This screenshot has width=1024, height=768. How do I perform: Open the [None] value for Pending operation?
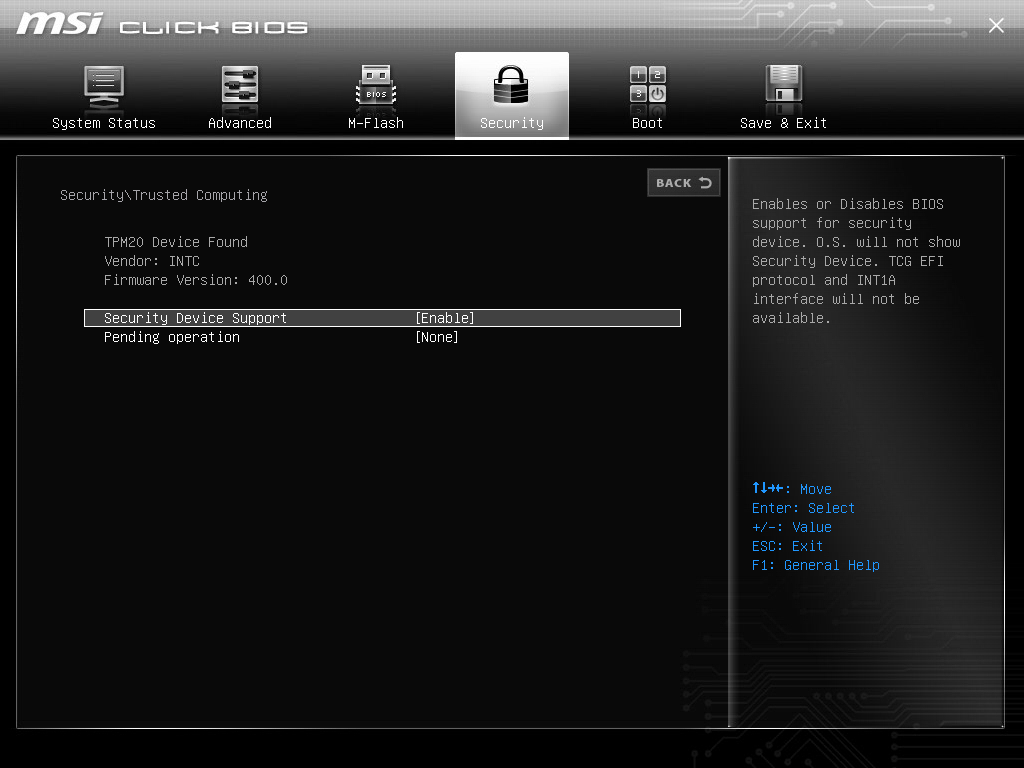tap(437, 337)
